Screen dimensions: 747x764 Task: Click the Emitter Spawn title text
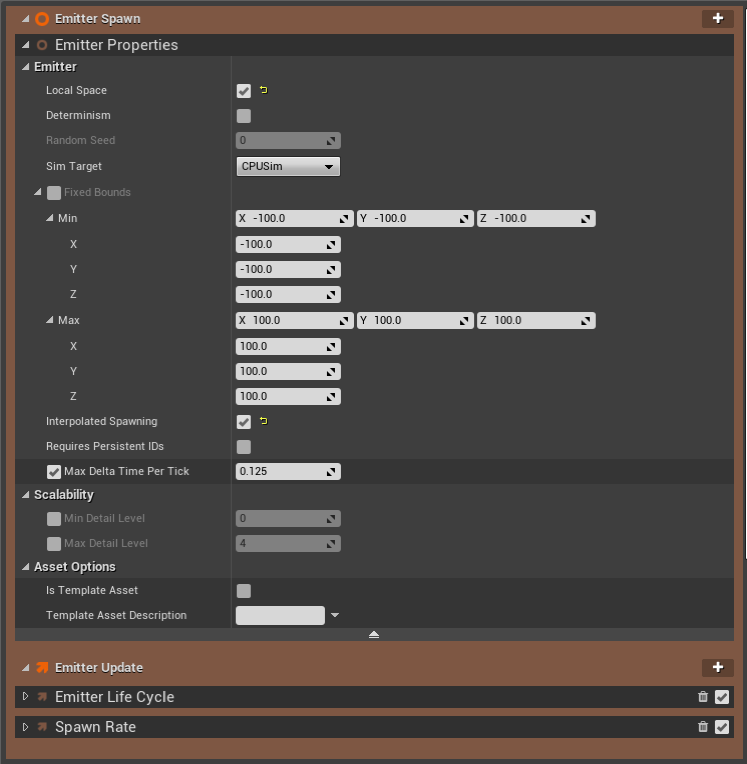97,19
